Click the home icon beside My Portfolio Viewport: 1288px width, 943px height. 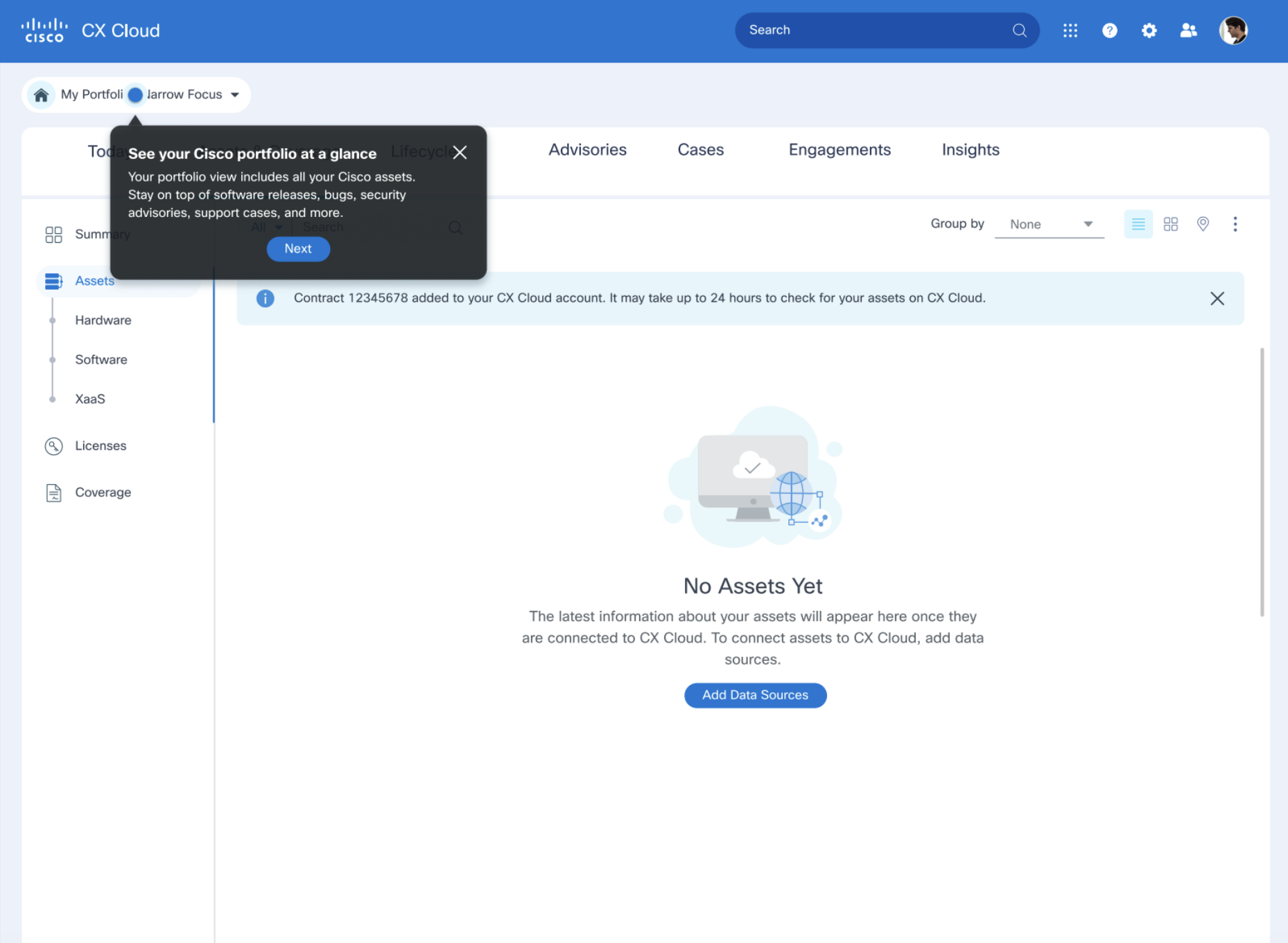(x=42, y=95)
